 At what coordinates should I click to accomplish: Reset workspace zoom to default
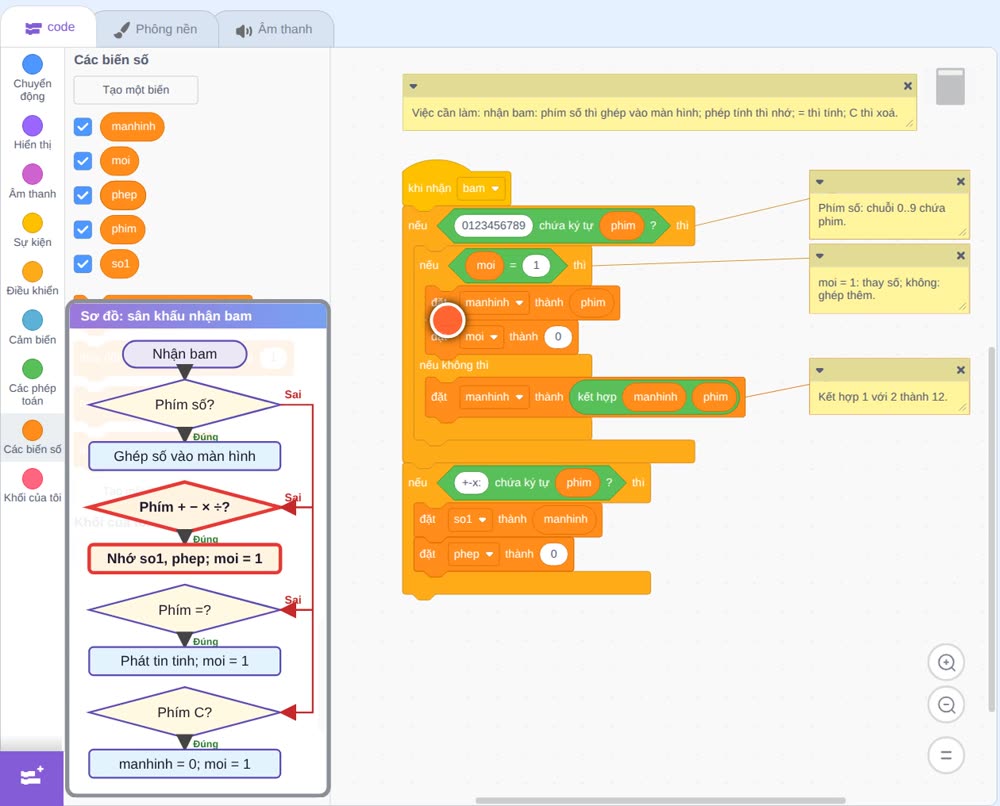tap(946, 756)
